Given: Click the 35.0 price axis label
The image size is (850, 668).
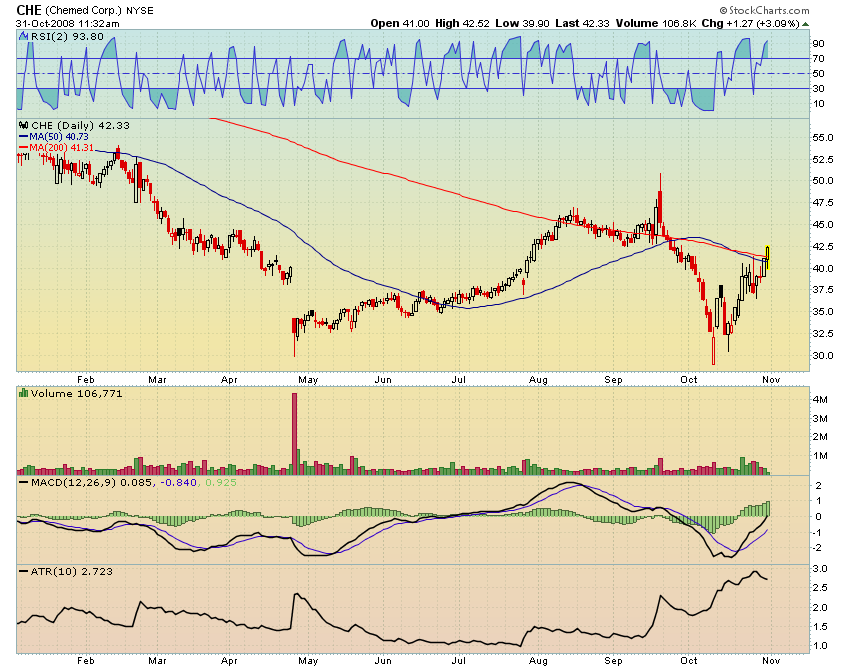Looking at the screenshot, I should (822, 312).
